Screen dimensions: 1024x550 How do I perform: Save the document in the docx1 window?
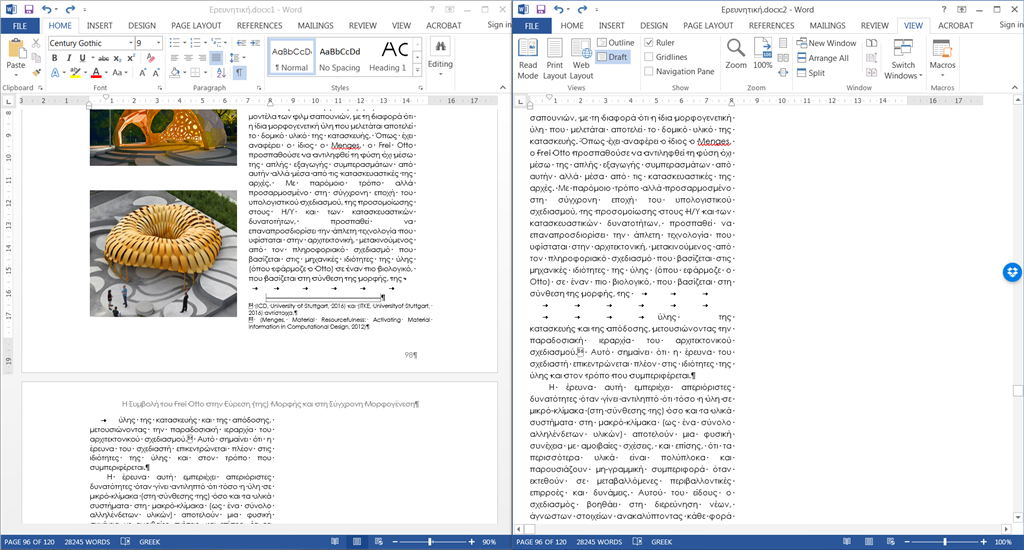pos(29,9)
